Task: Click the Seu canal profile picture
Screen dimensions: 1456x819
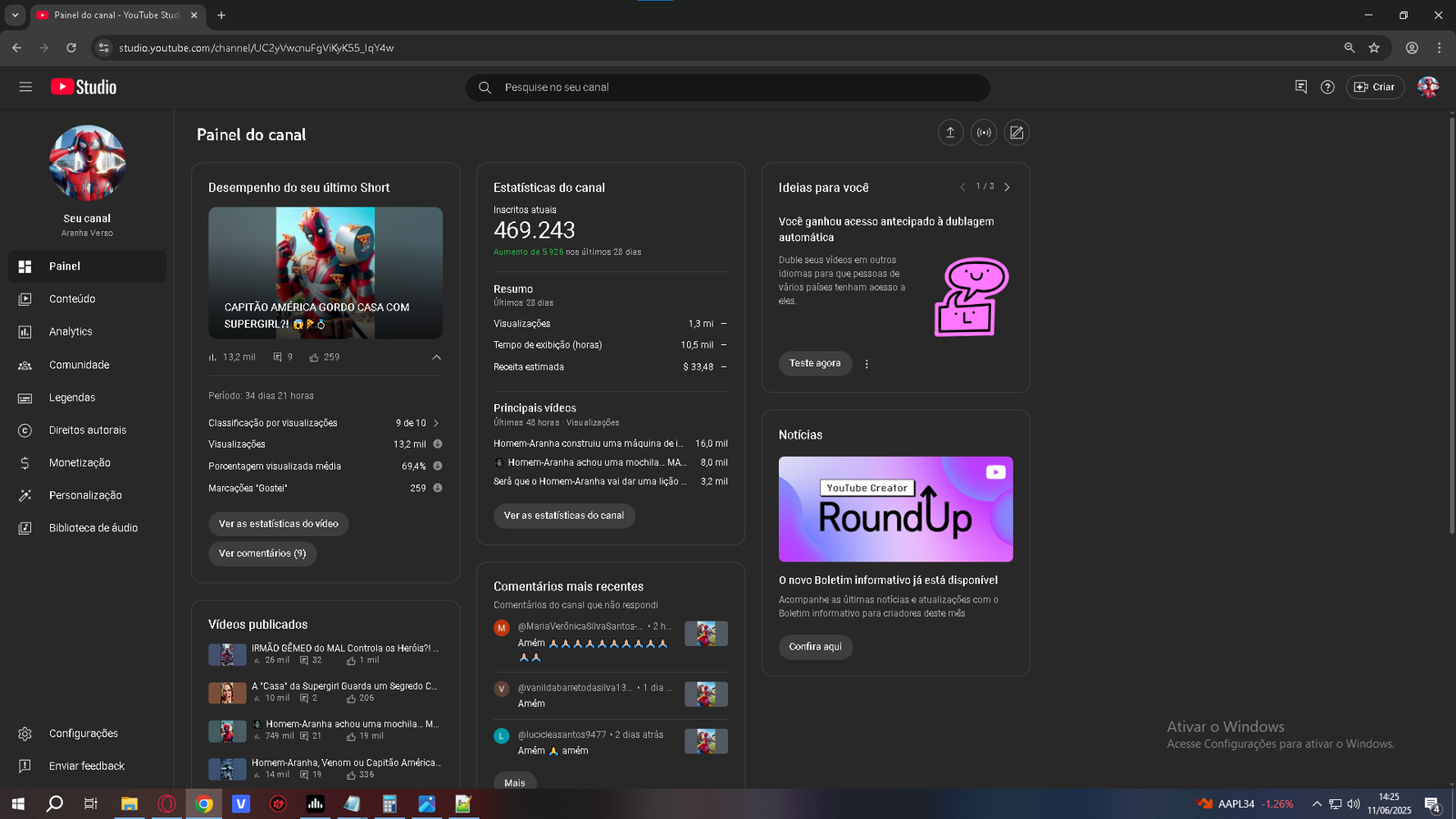Action: [x=87, y=164]
